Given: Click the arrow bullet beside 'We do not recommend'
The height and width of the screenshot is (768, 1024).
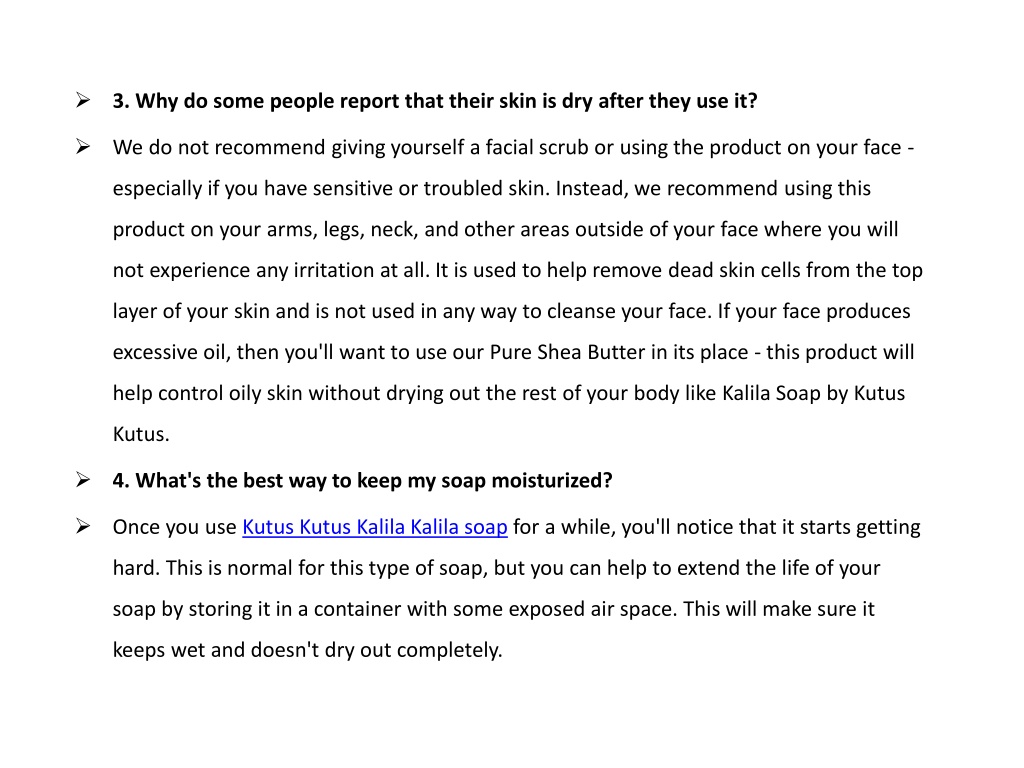Looking at the screenshot, I should 83,147.
